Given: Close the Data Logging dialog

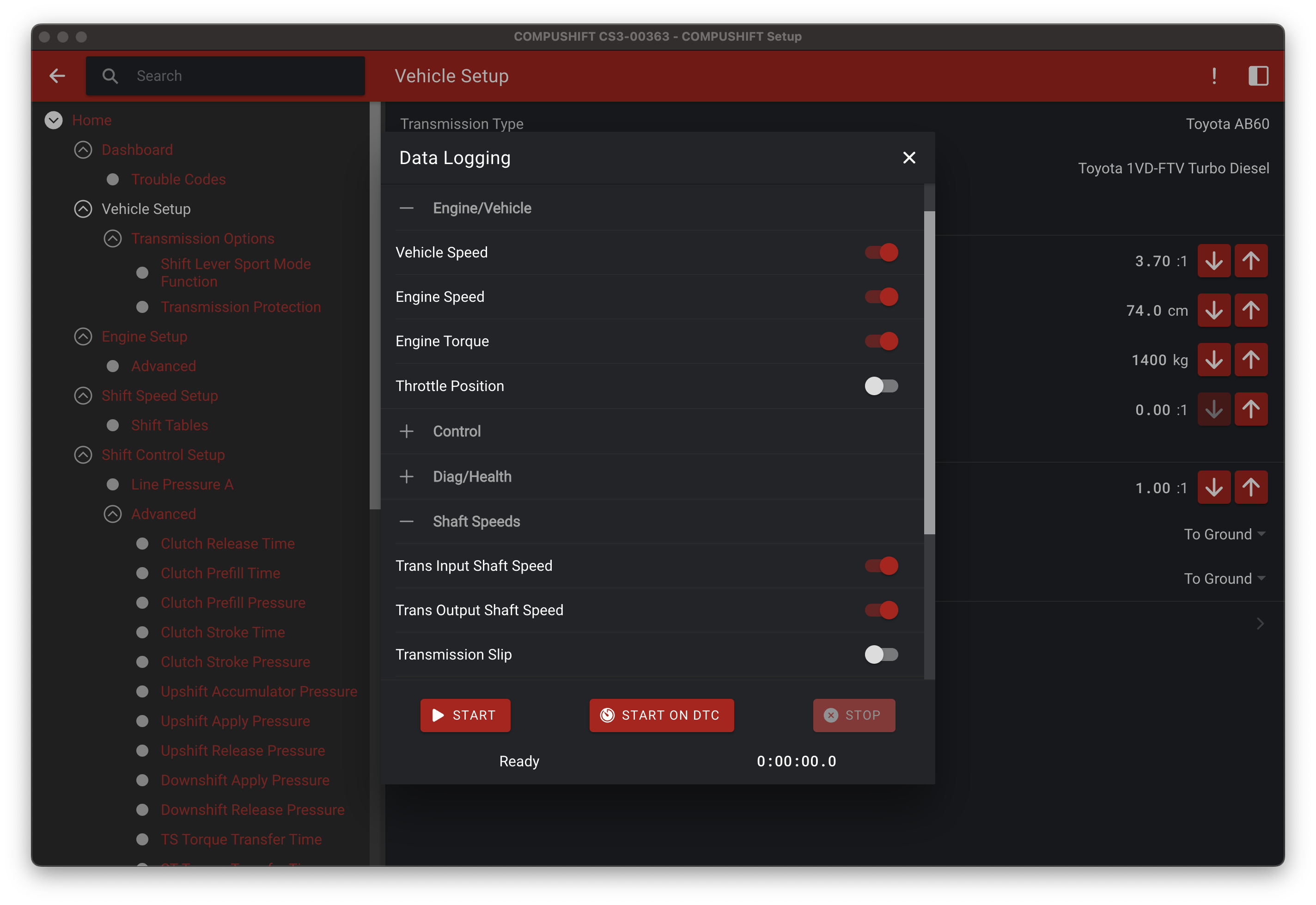Looking at the screenshot, I should [x=908, y=158].
